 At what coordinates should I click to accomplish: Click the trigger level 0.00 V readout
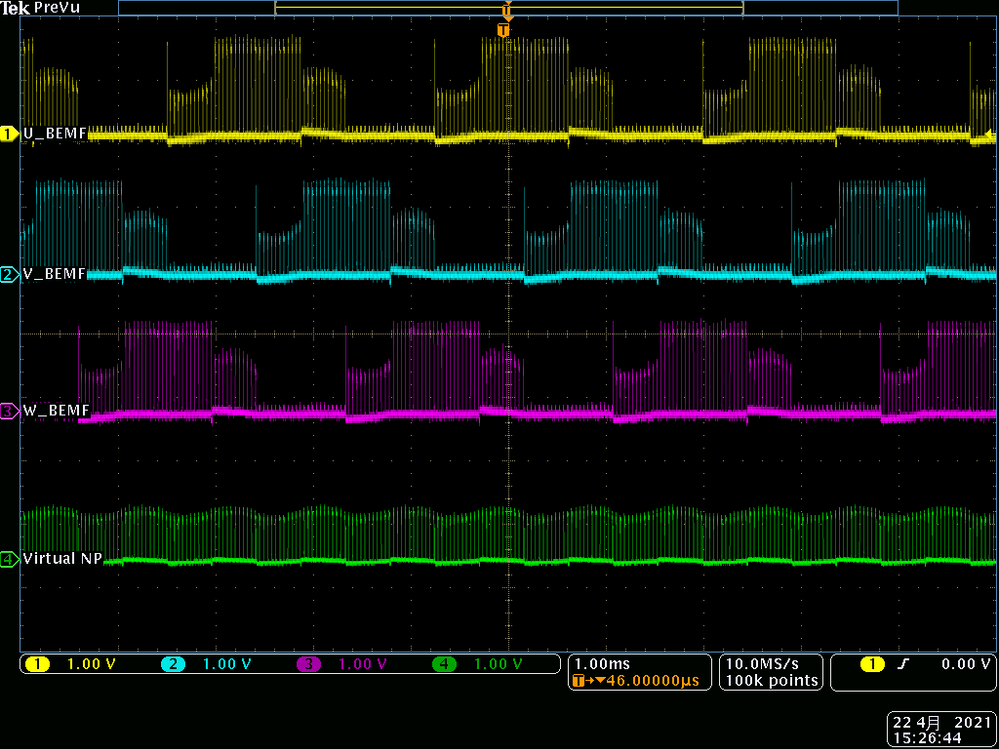point(967,664)
